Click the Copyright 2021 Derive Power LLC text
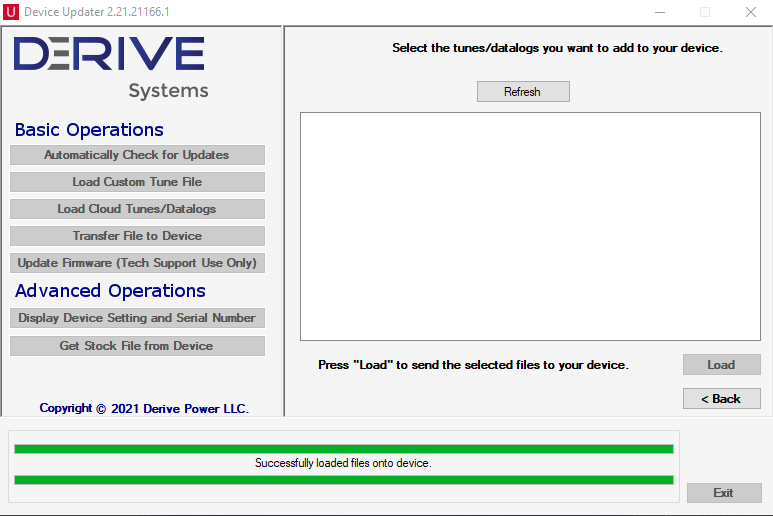This screenshot has height=516, width=773. pos(144,409)
